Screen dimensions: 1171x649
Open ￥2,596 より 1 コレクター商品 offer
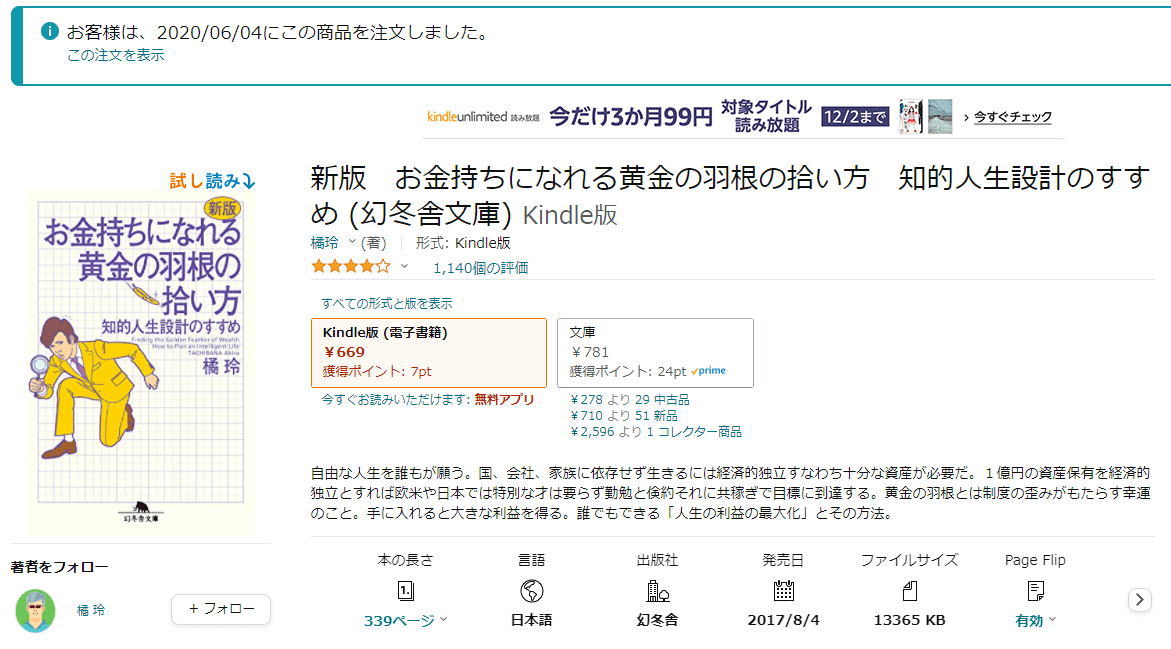pyautogui.click(x=656, y=432)
